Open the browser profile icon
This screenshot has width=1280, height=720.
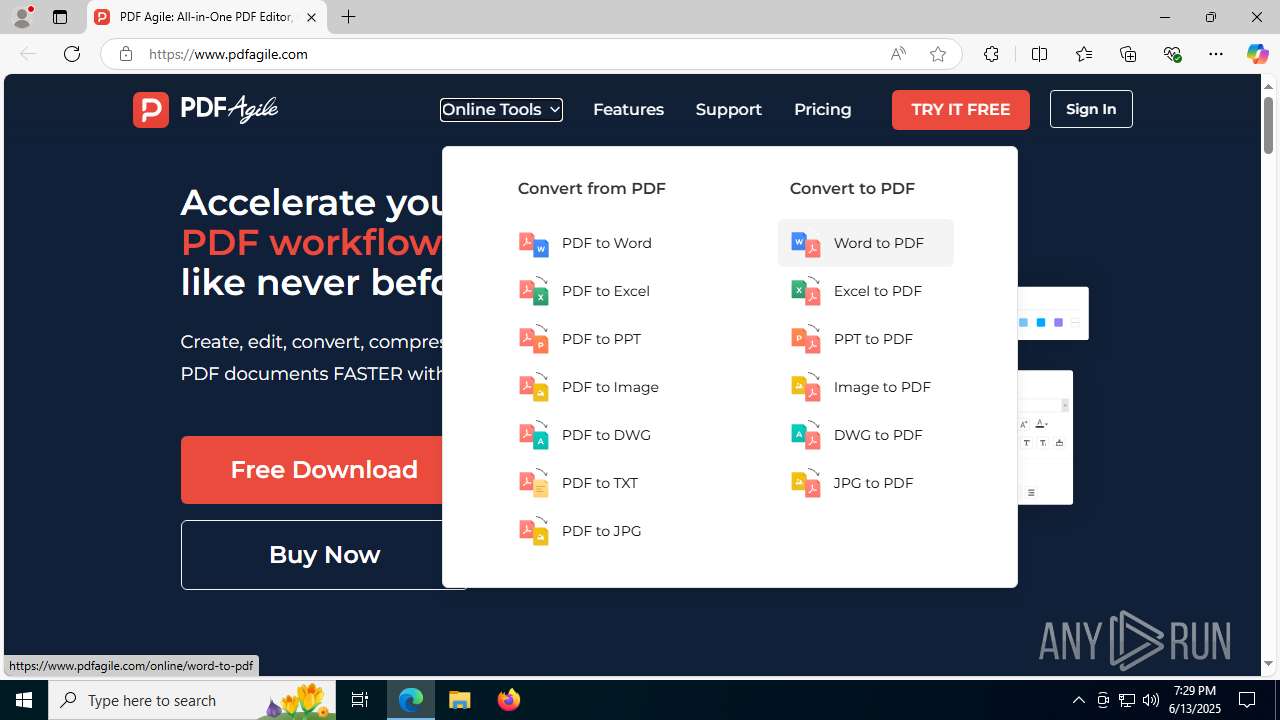22,17
